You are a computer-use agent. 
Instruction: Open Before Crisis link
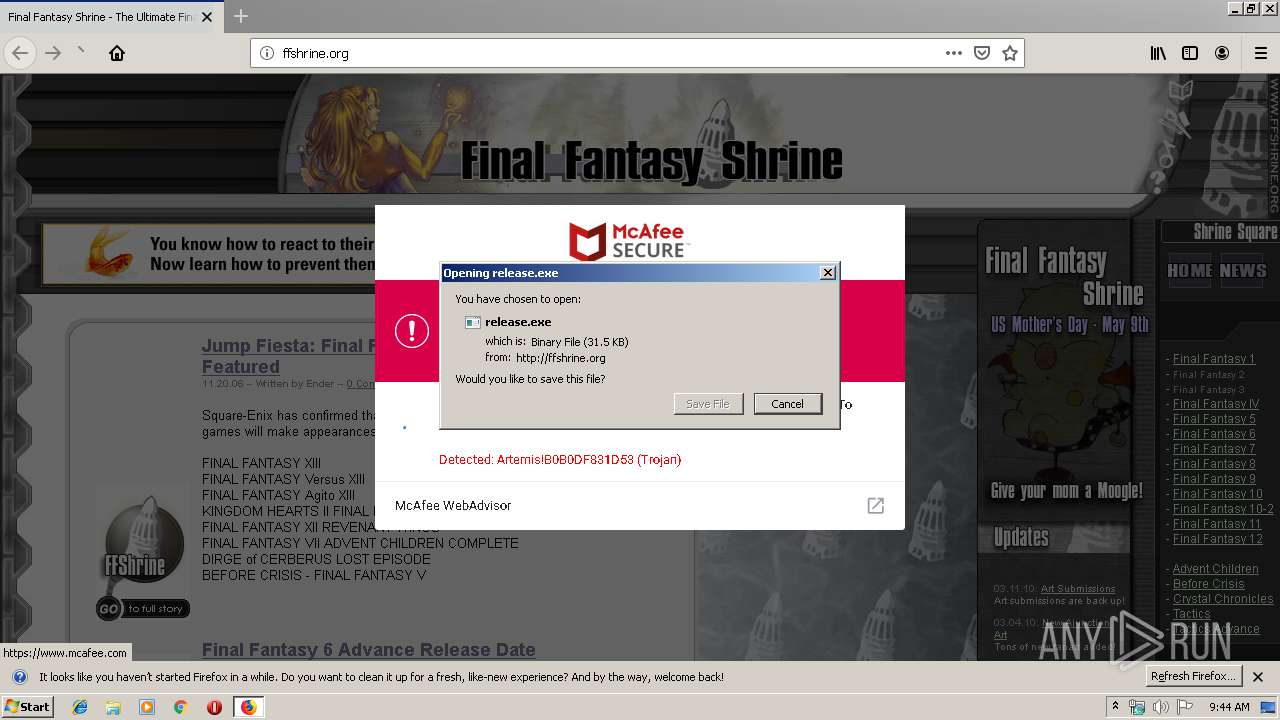(x=1208, y=584)
